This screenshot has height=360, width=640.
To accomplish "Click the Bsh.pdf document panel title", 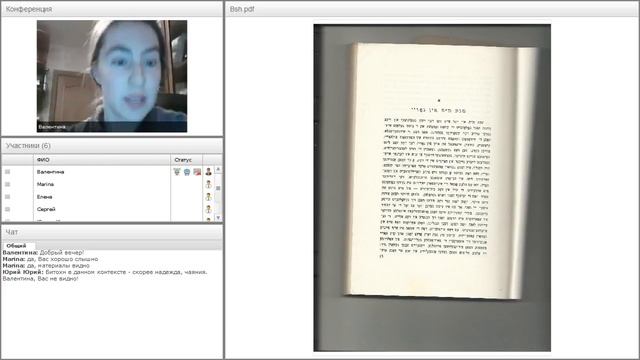I will coord(242,9).
